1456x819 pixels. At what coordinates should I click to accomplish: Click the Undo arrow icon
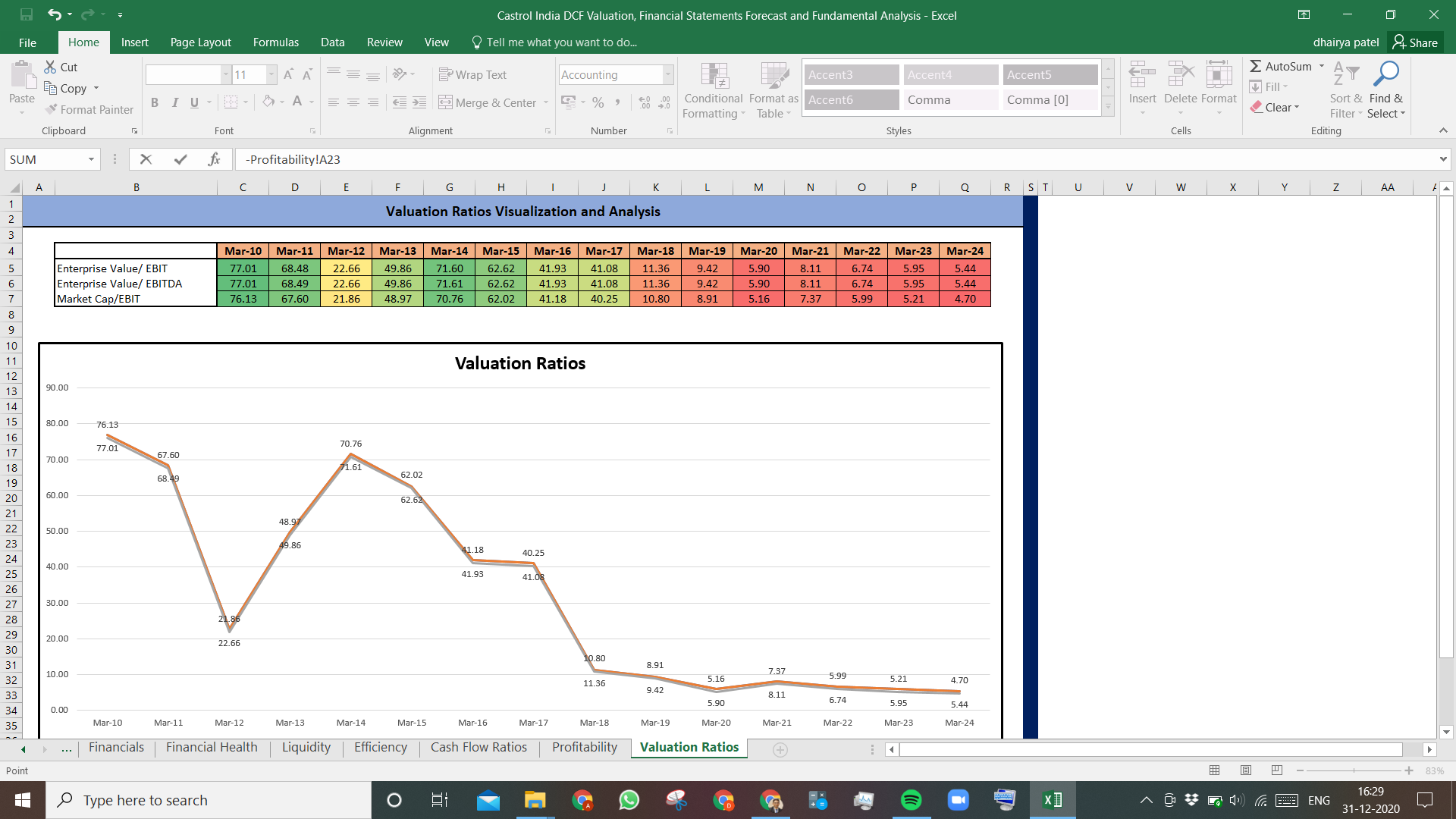(55, 14)
